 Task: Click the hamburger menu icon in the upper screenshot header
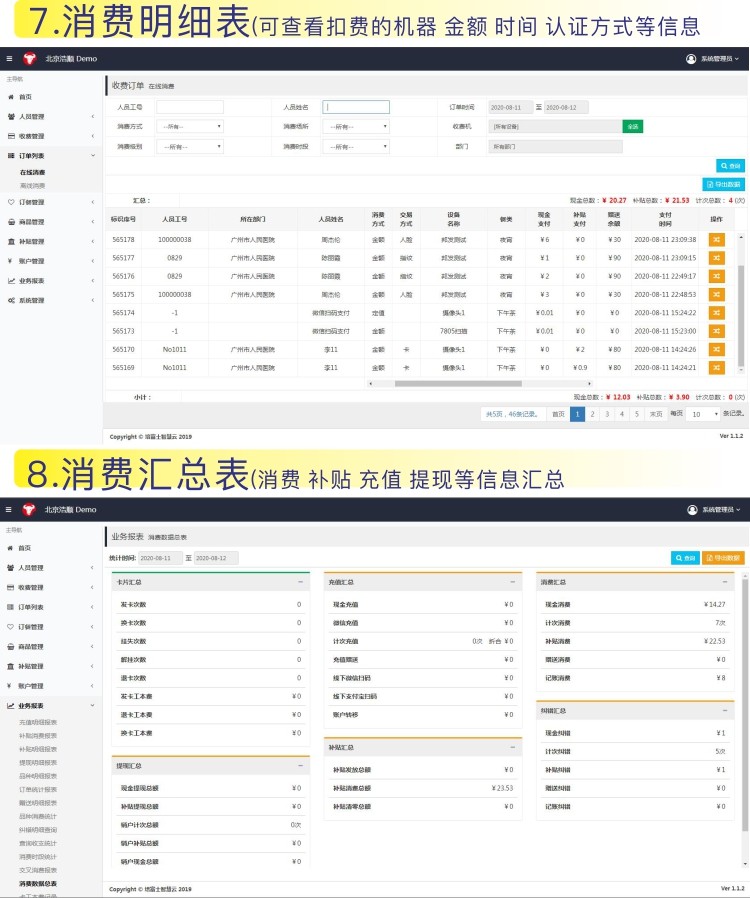click(9, 59)
